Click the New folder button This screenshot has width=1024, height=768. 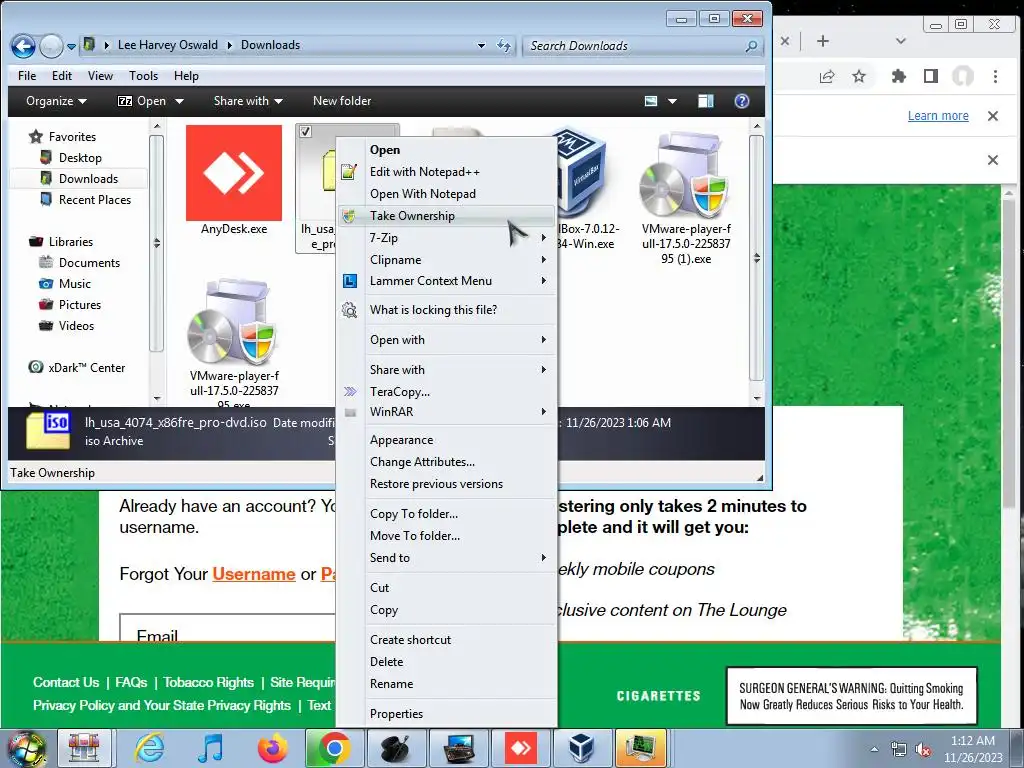pyautogui.click(x=342, y=101)
